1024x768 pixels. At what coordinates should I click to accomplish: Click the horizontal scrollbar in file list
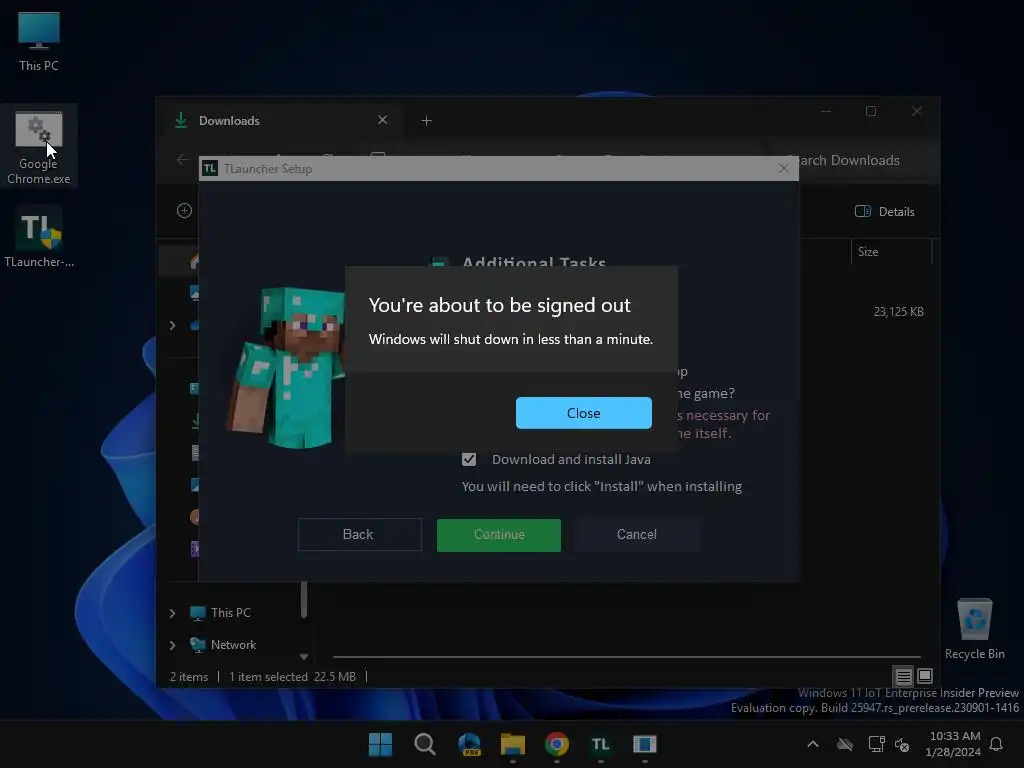(626, 656)
